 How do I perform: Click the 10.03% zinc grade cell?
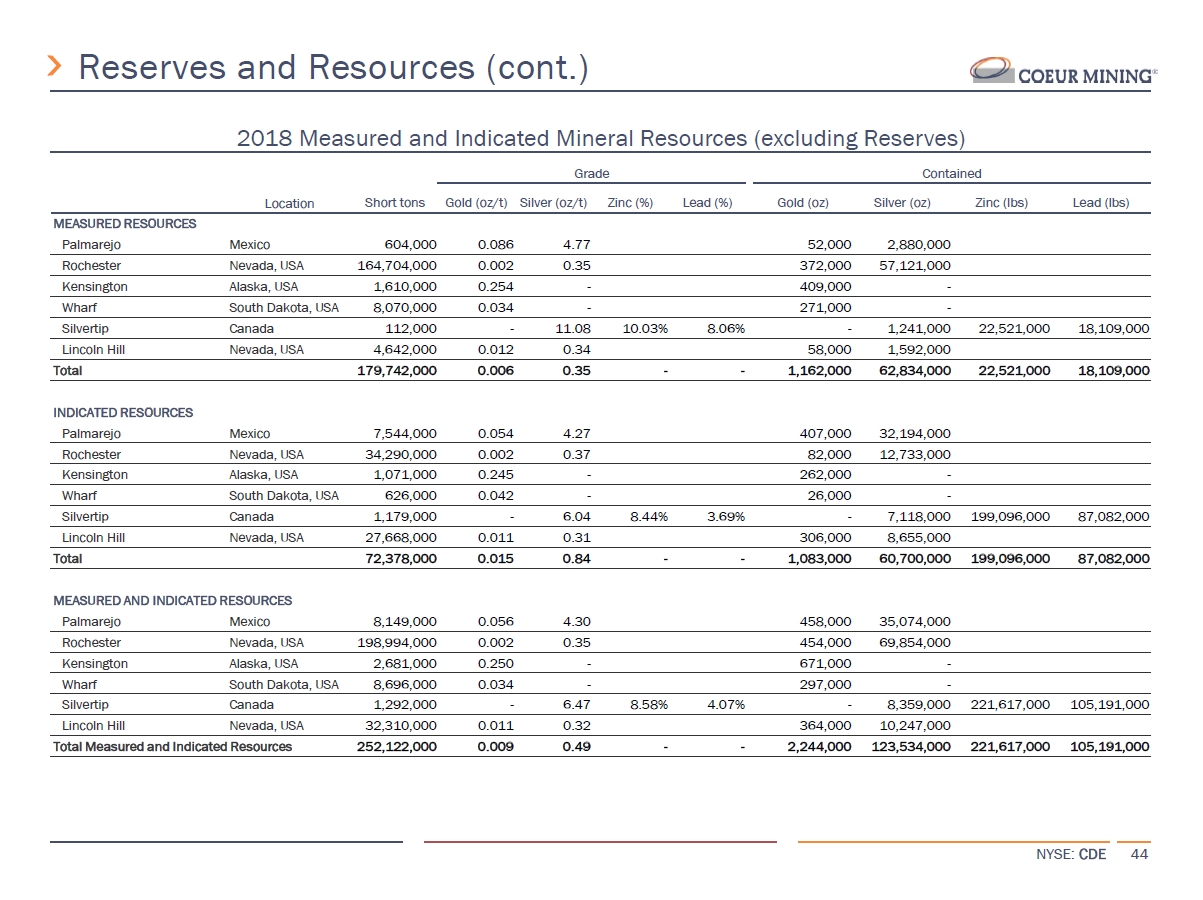pos(630,328)
